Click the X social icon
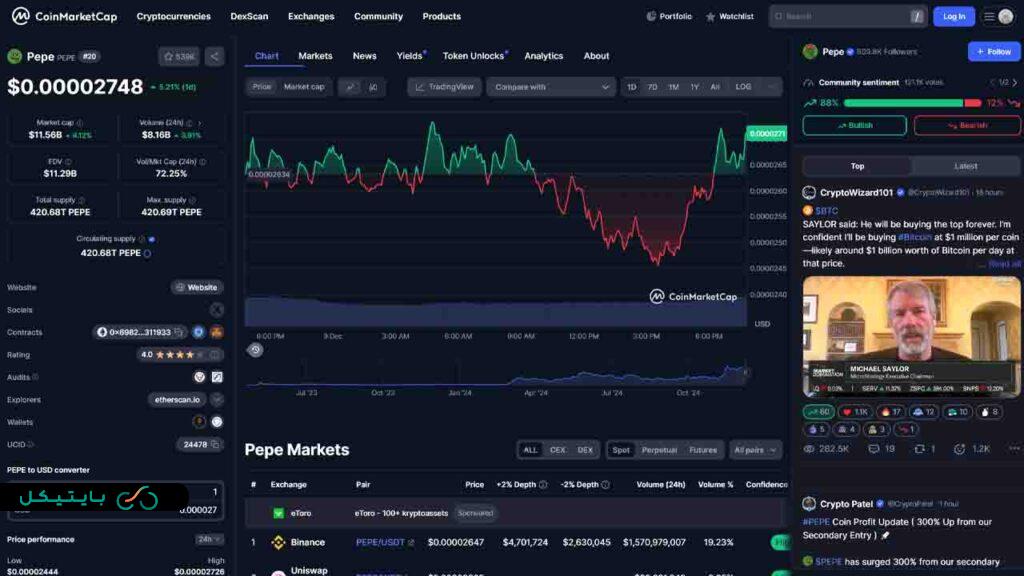Image resolution: width=1024 pixels, height=576 pixels. pos(216,310)
